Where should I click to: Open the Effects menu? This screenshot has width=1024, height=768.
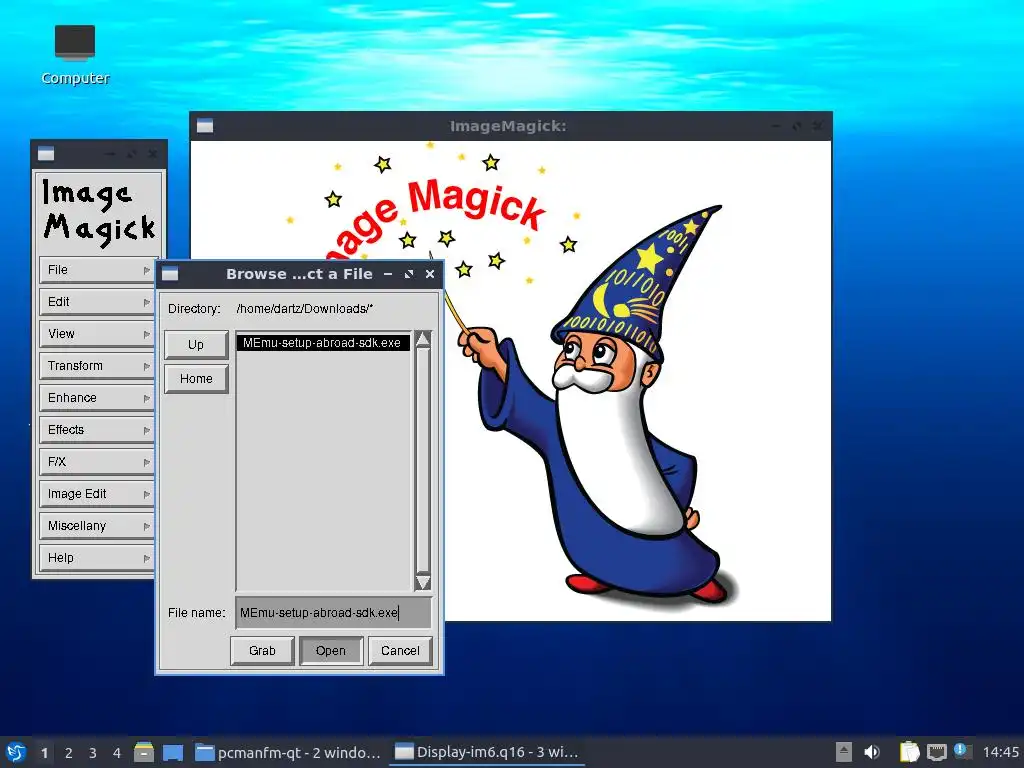[97, 430]
